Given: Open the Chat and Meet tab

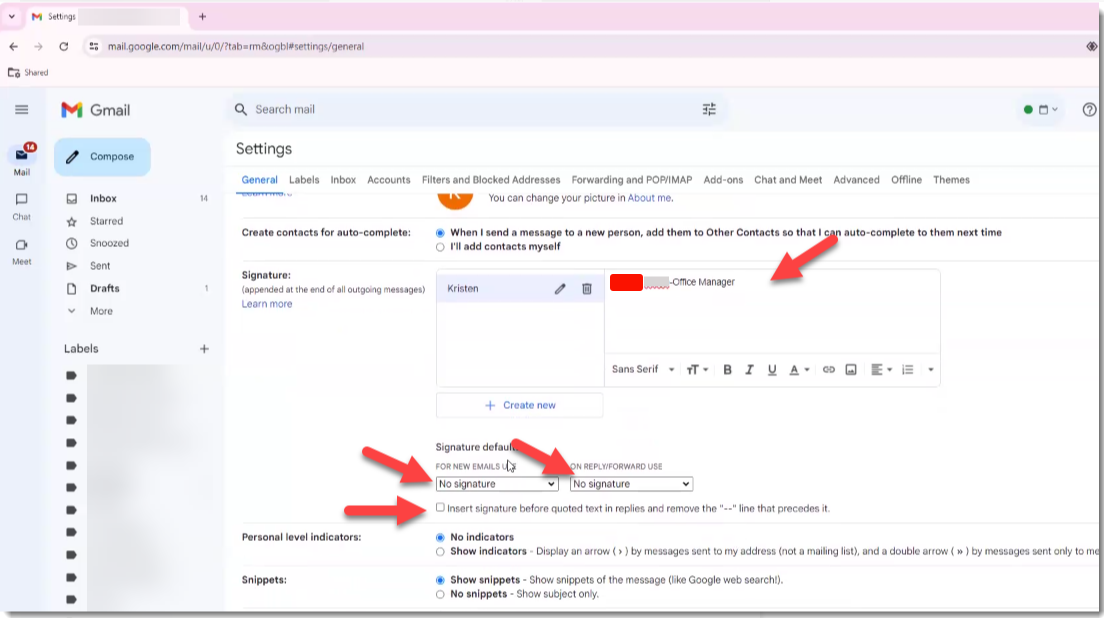Looking at the screenshot, I should coord(788,180).
